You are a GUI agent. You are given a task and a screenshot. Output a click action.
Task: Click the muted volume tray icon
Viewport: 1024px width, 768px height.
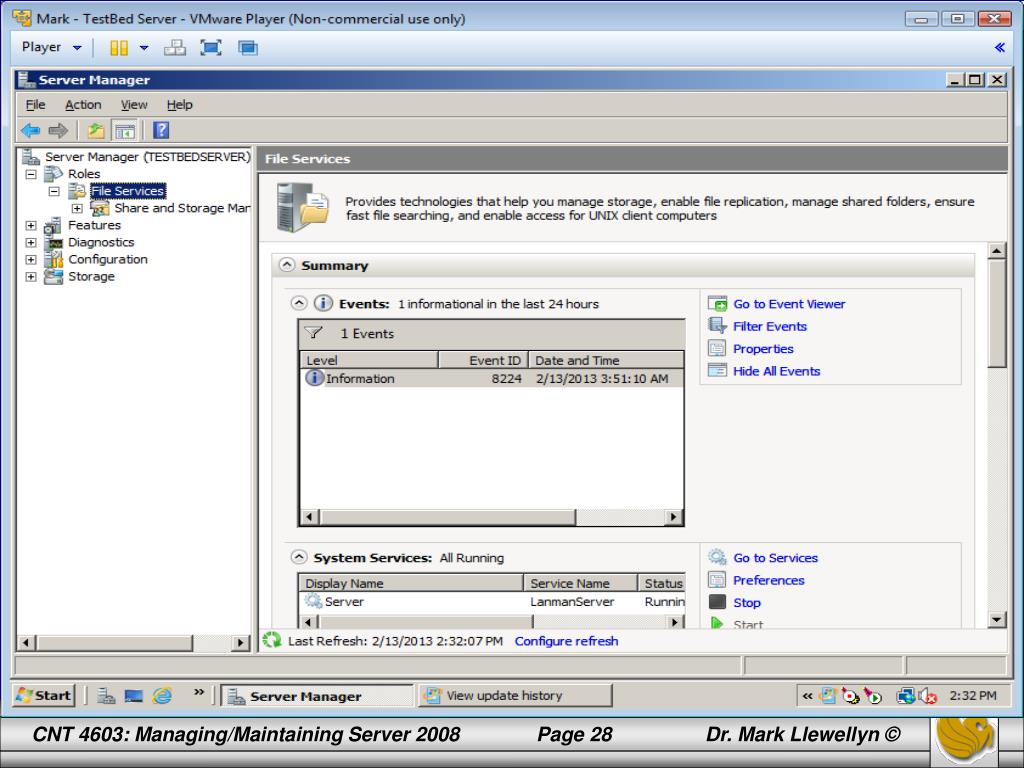point(927,696)
